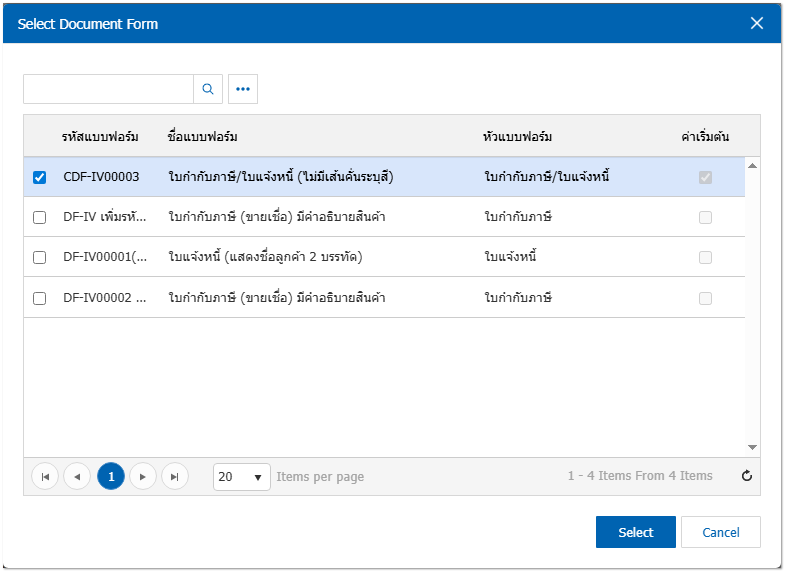
Task: Tick the DF-IV00002 row checkbox
Action: point(40,298)
